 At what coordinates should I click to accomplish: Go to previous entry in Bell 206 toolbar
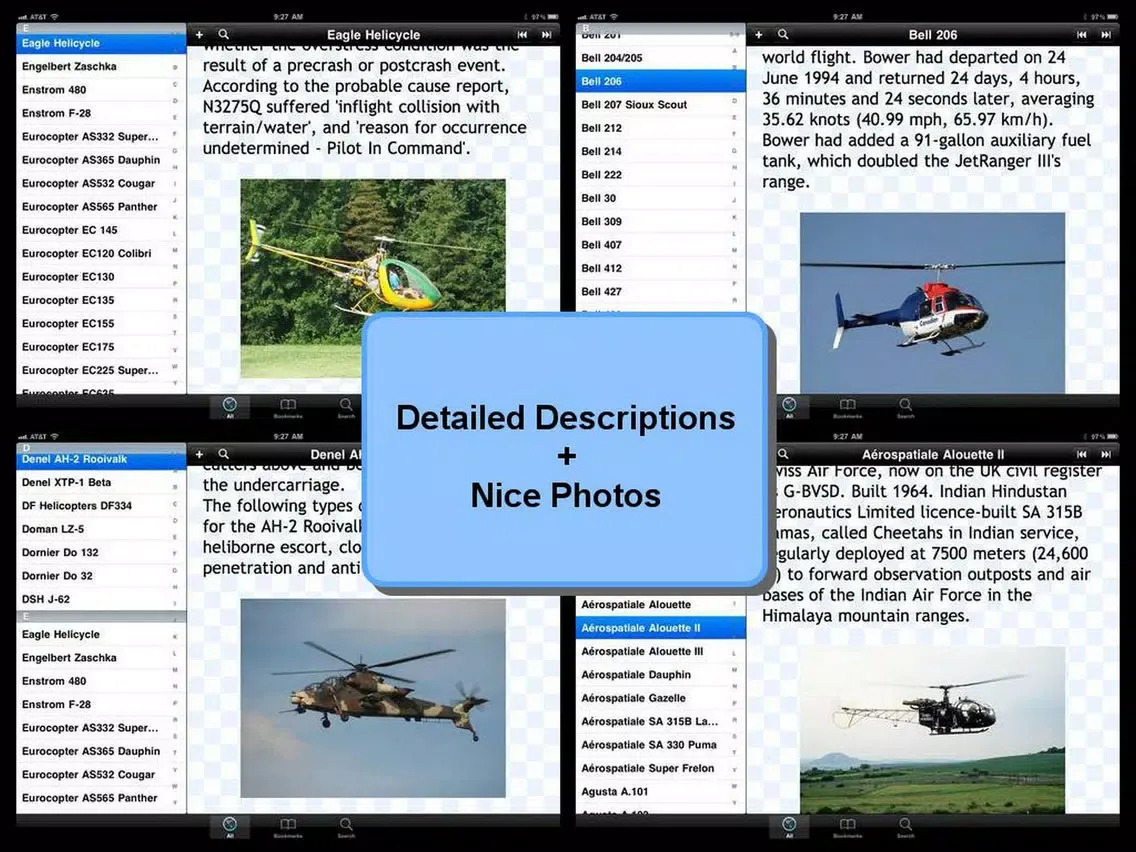pyautogui.click(x=1082, y=34)
